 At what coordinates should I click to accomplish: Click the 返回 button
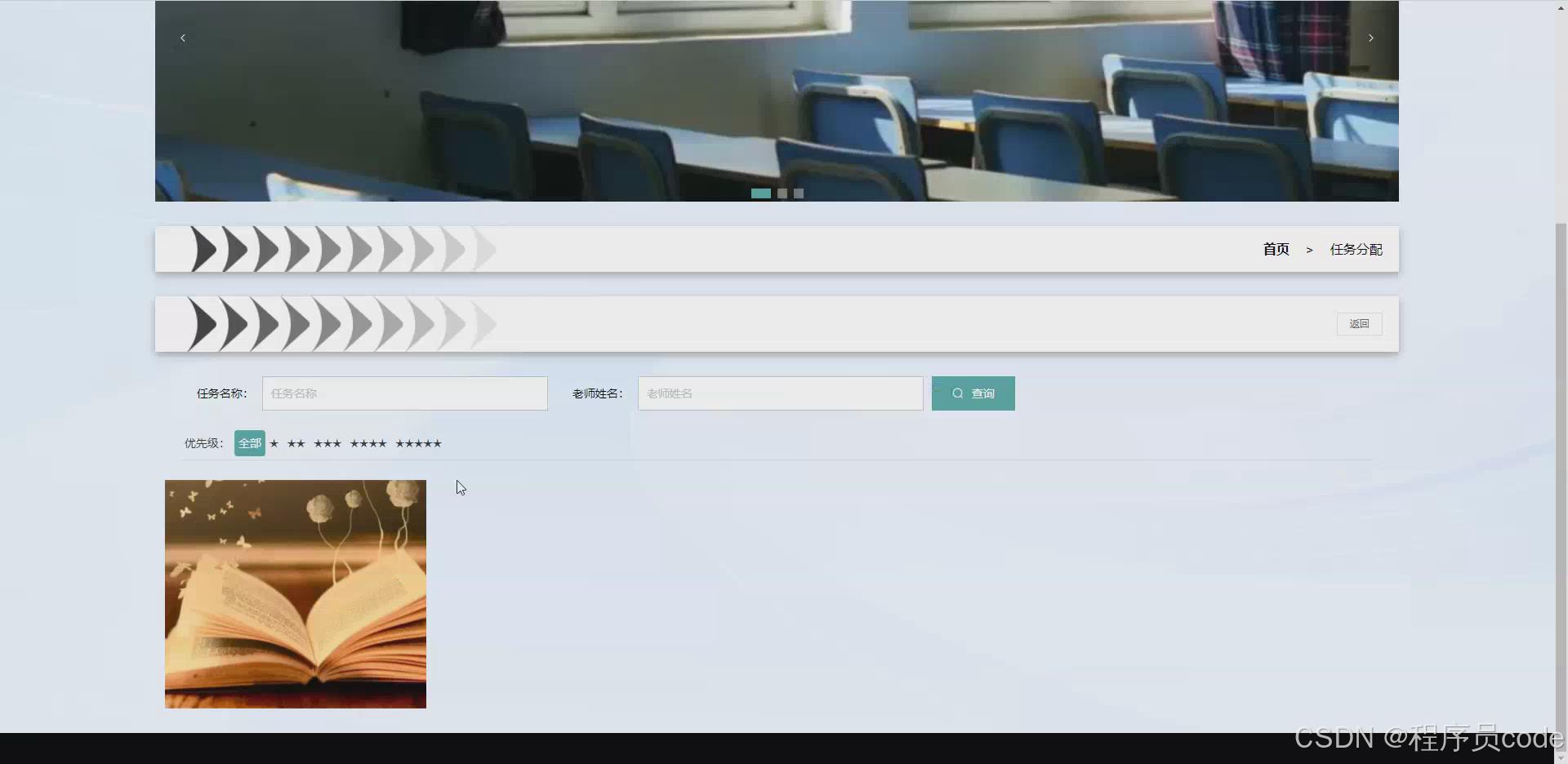[x=1359, y=324]
